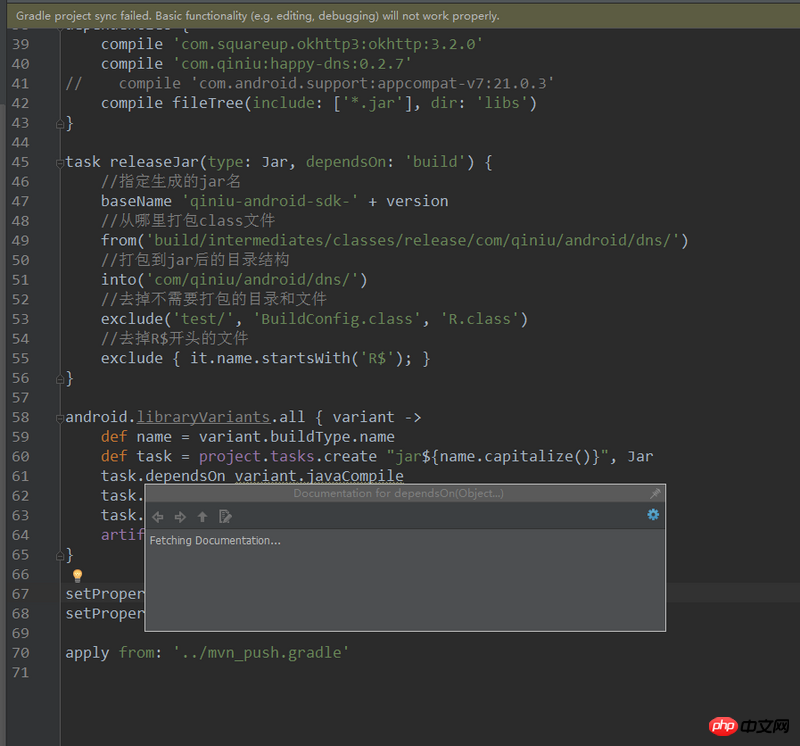Click fold marker at line 43 closing brace
Image resolution: width=800 pixels, height=746 pixels.
(x=60, y=123)
